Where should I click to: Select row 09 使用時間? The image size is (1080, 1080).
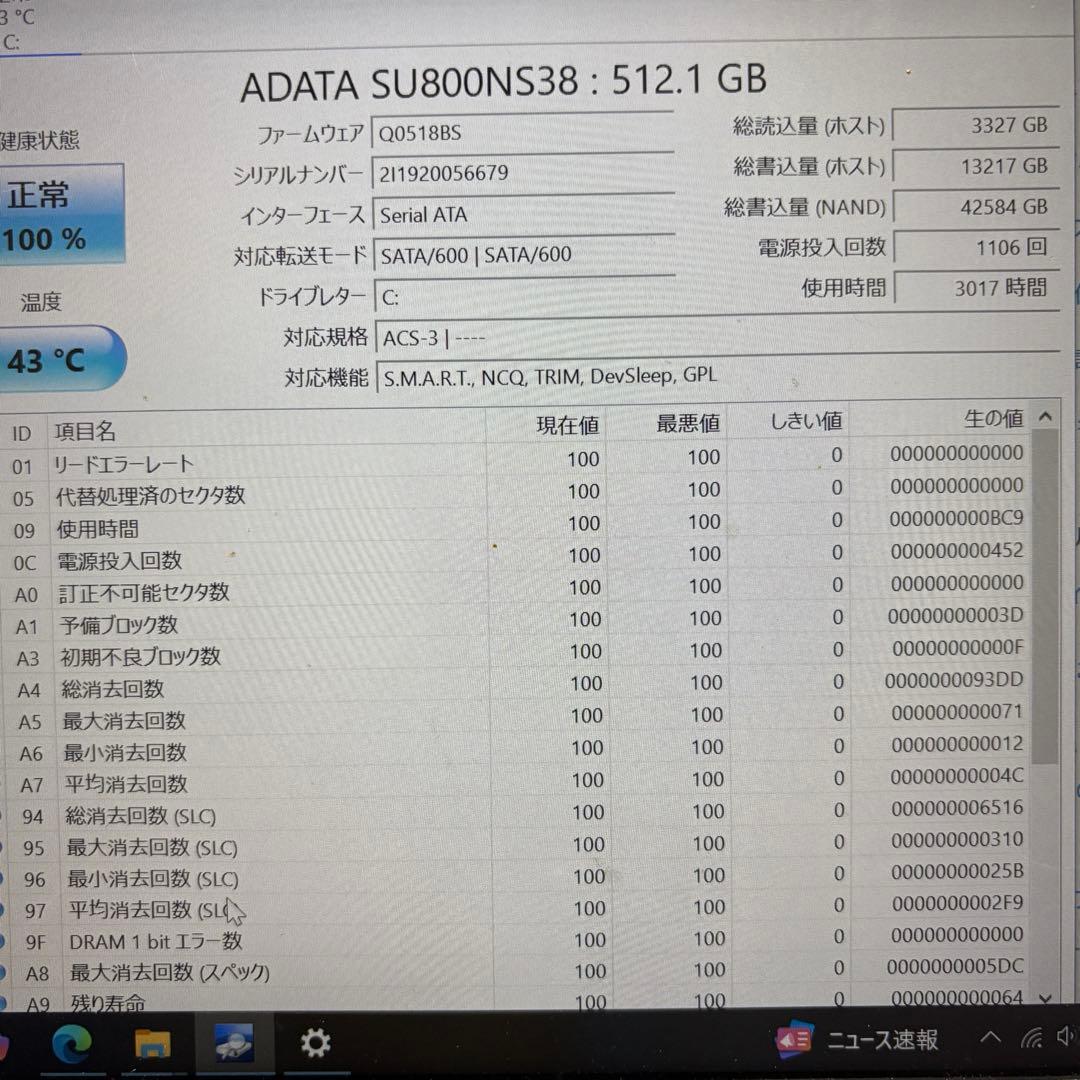tap(517, 523)
